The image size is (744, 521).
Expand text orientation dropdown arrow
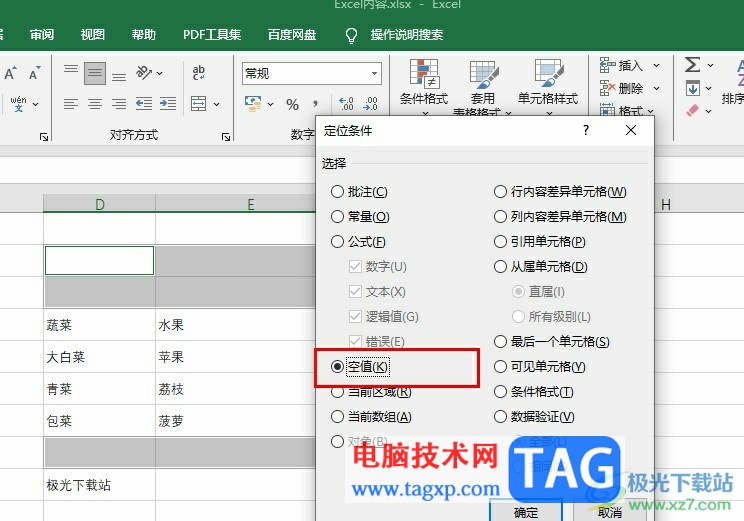click(159, 74)
